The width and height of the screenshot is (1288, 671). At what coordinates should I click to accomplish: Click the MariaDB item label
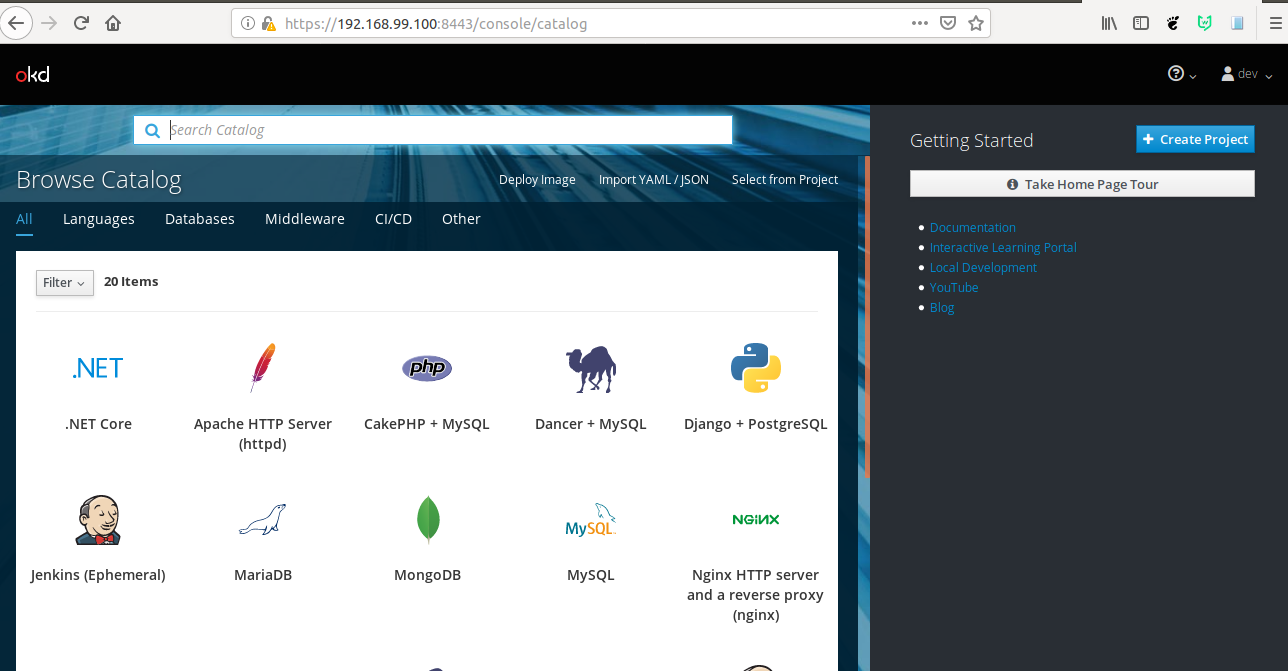tap(263, 575)
